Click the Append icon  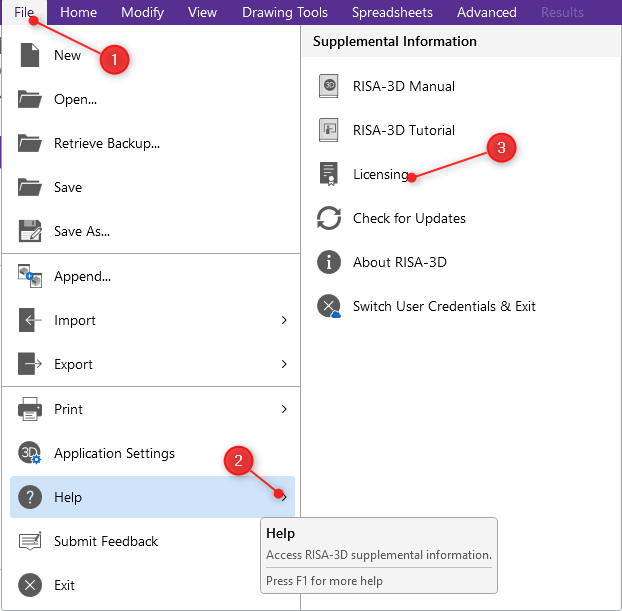point(30,276)
